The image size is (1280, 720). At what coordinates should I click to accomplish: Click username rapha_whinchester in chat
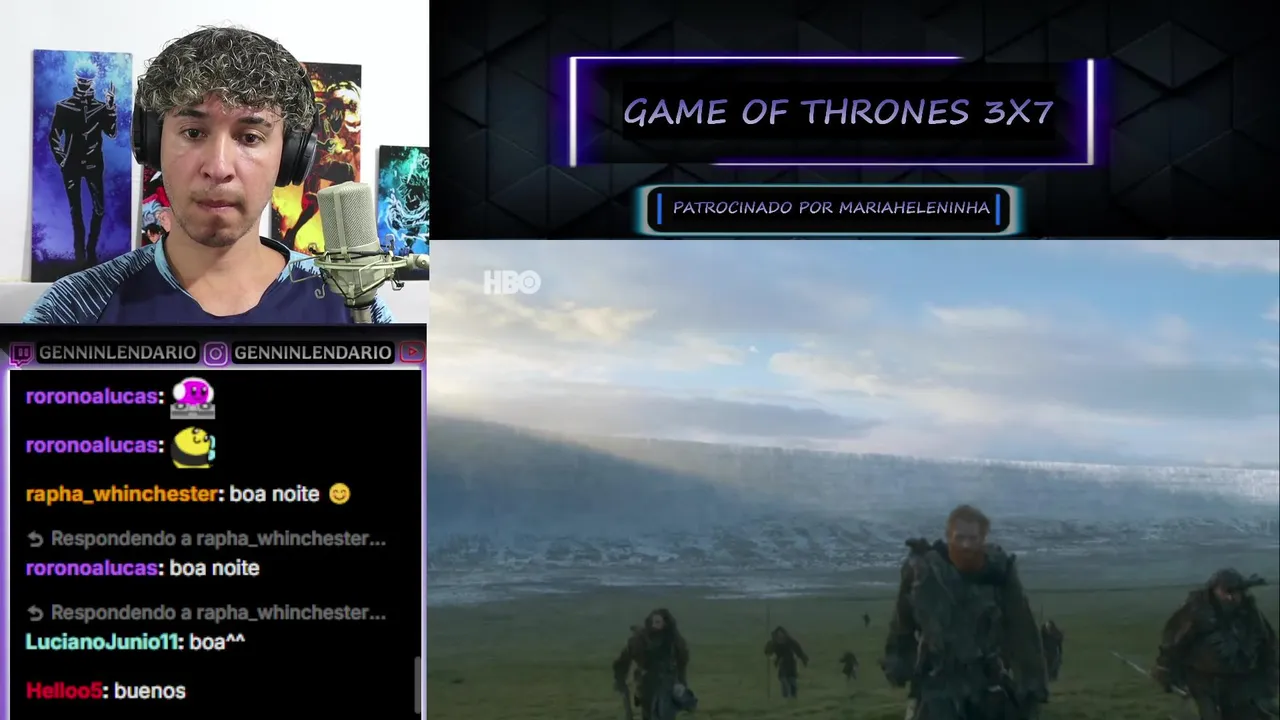coord(122,494)
